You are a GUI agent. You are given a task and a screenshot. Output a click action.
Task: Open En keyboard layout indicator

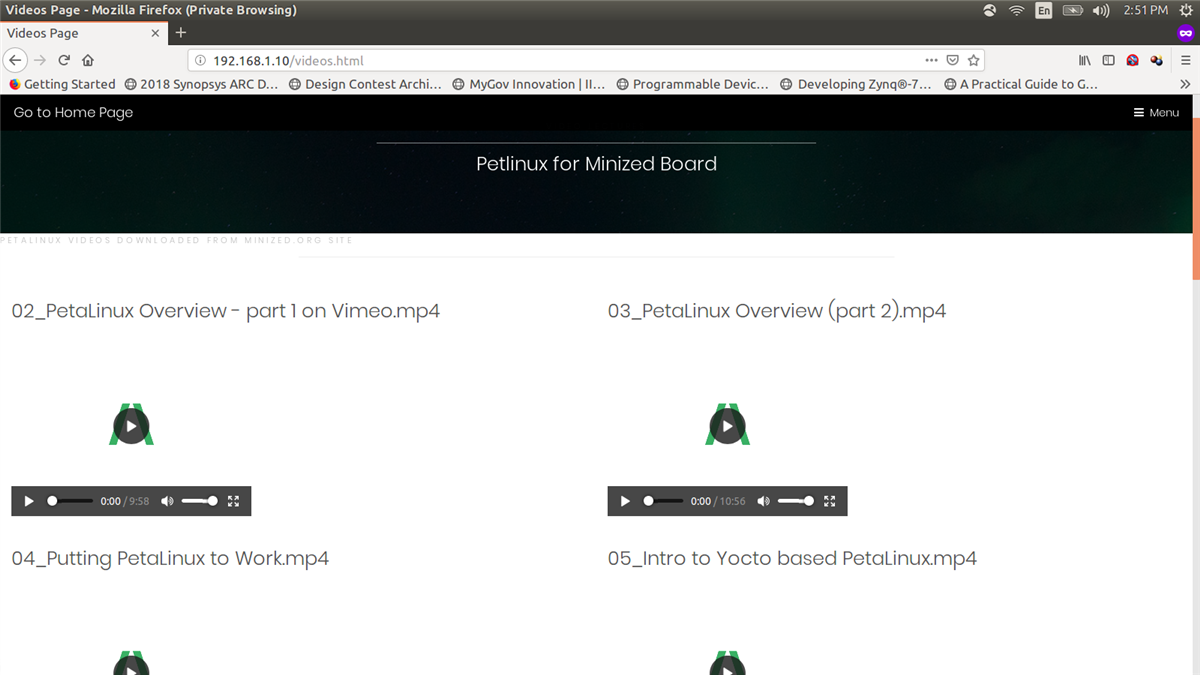[1044, 10]
